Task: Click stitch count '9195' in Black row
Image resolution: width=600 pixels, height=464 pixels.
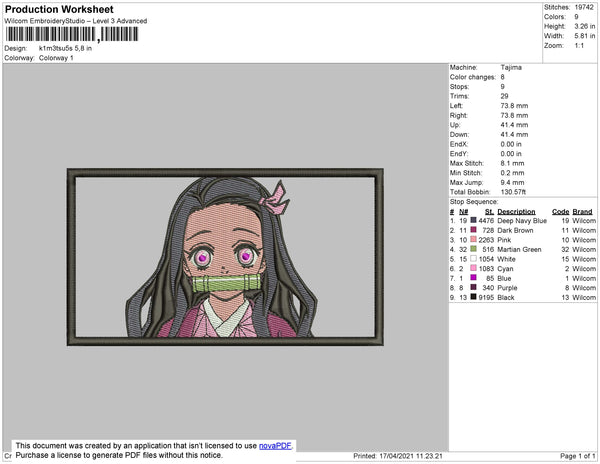Action: pos(486,297)
